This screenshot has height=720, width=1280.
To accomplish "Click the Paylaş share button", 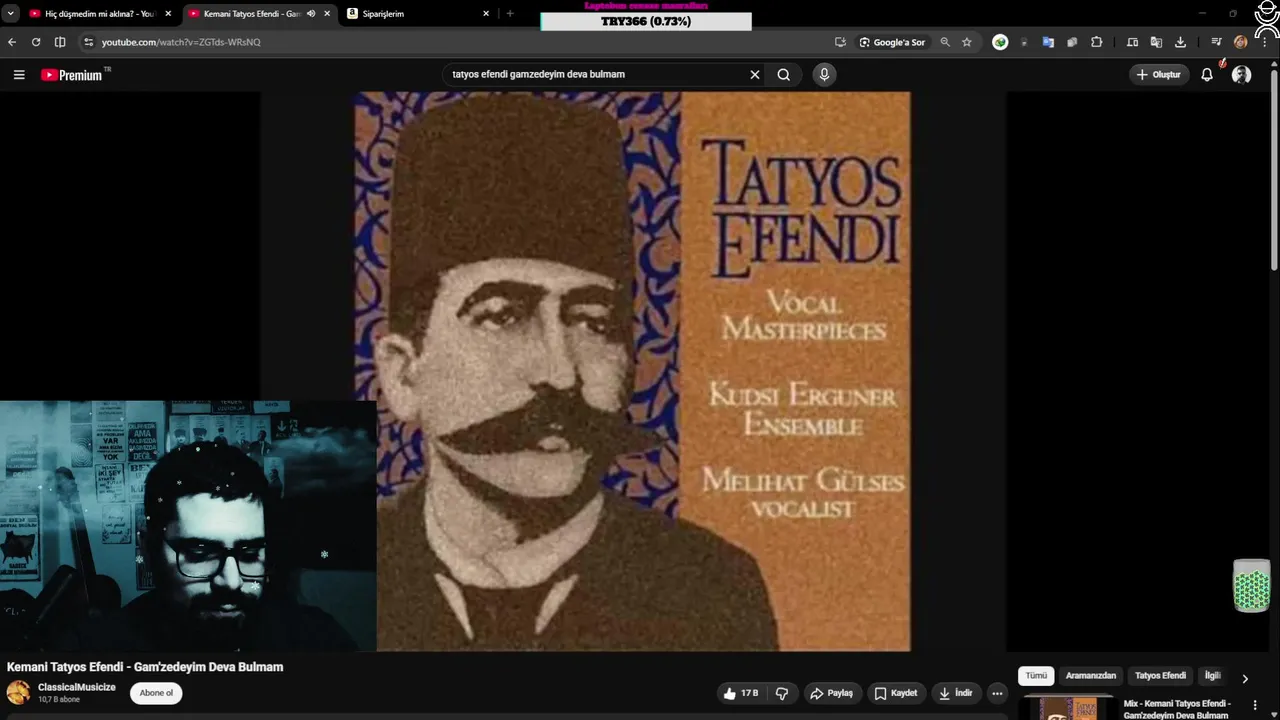I will point(832,693).
